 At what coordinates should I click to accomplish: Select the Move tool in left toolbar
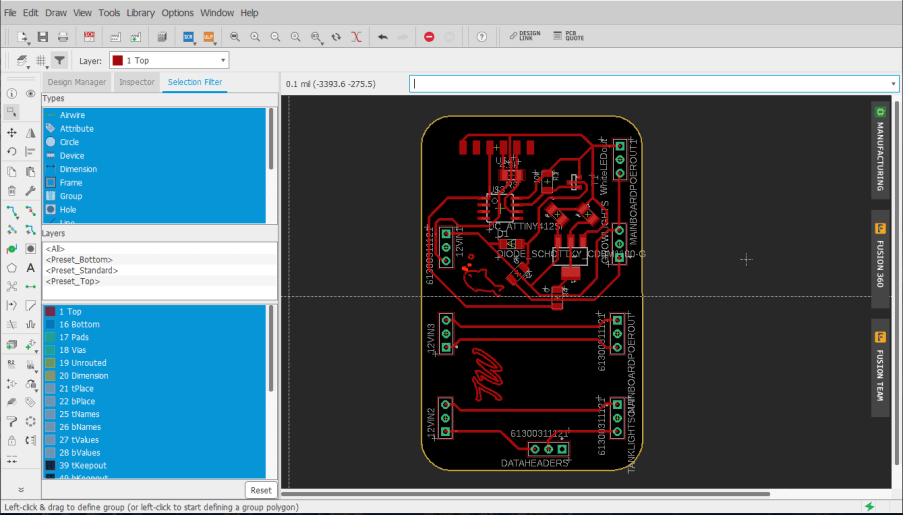click(11, 132)
